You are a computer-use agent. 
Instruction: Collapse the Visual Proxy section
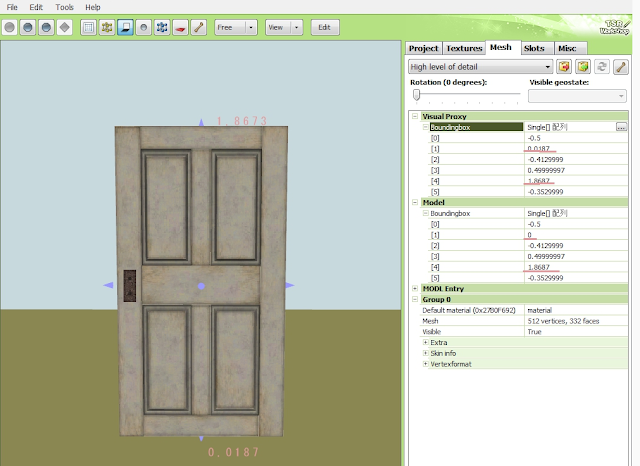pyautogui.click(x=415, y=116)
